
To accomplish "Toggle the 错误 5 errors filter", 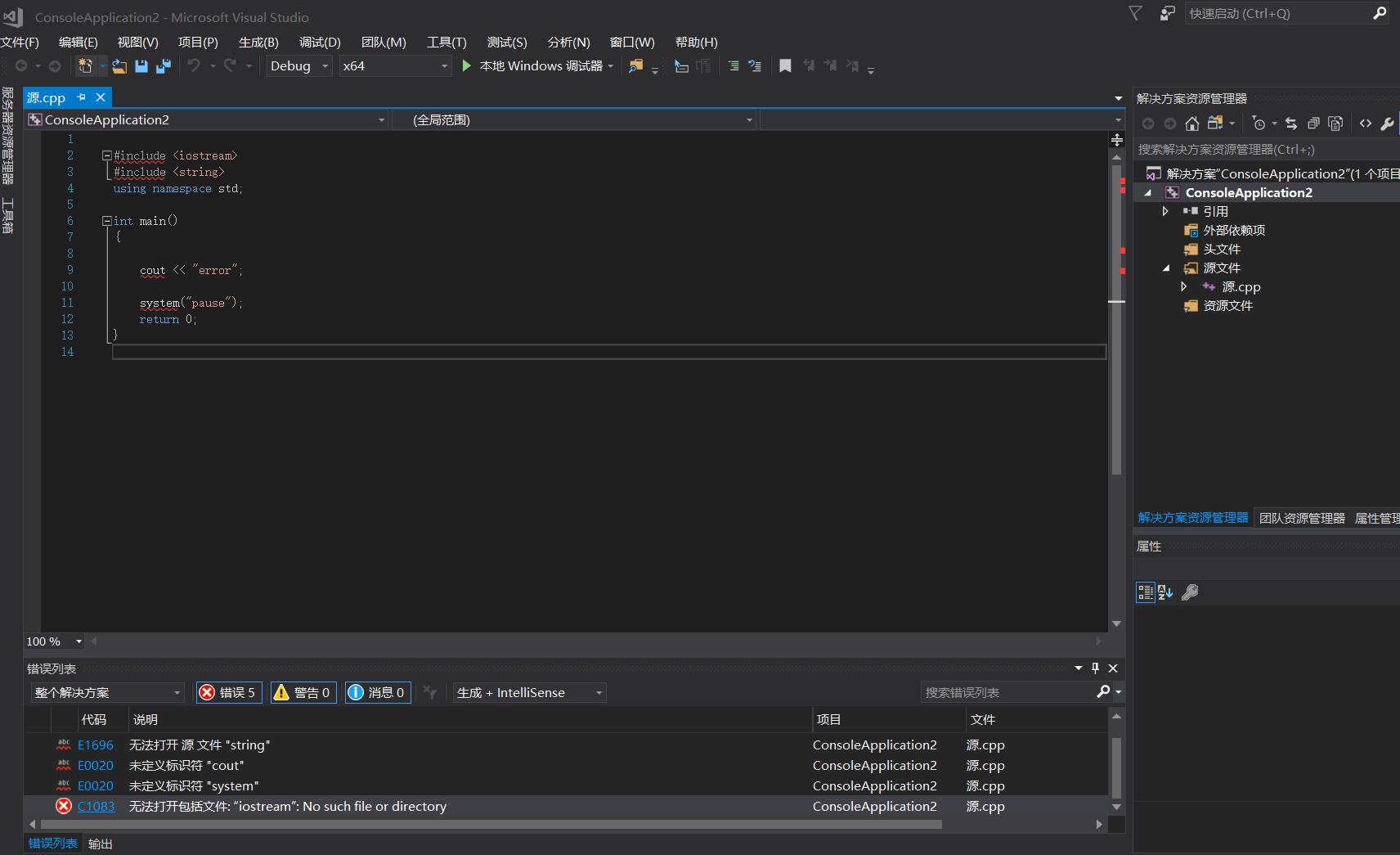I will tap(229, 693).
